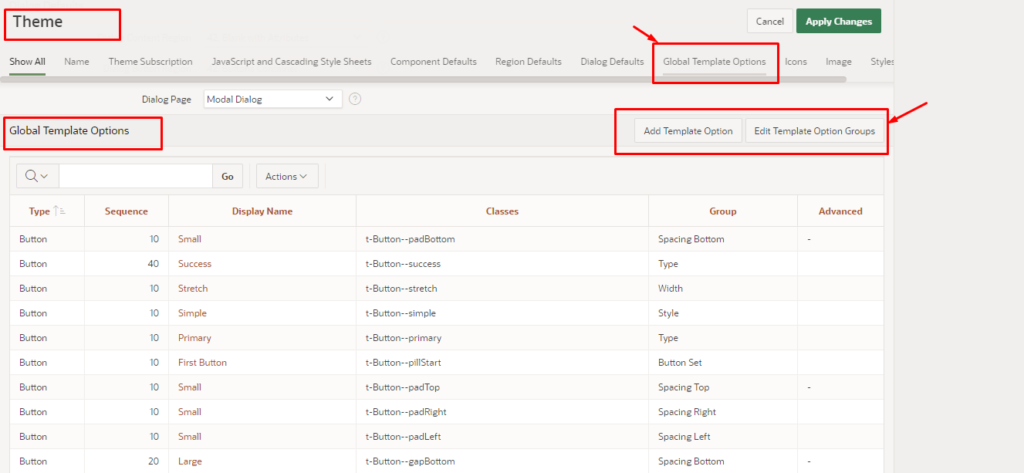Image resolution: width=1024 pixels, height=473 pixels.
Task: Open the Icons tab
Action: 796,61
